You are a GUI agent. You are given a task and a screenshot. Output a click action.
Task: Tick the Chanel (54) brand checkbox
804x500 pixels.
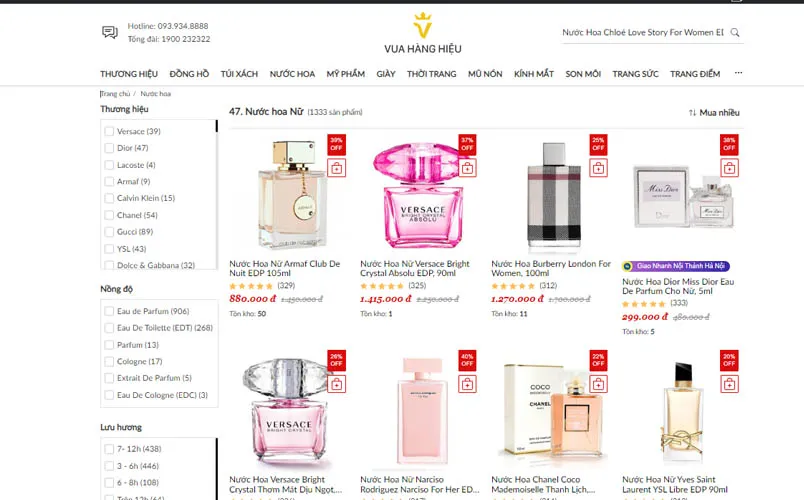pos(109,215)
